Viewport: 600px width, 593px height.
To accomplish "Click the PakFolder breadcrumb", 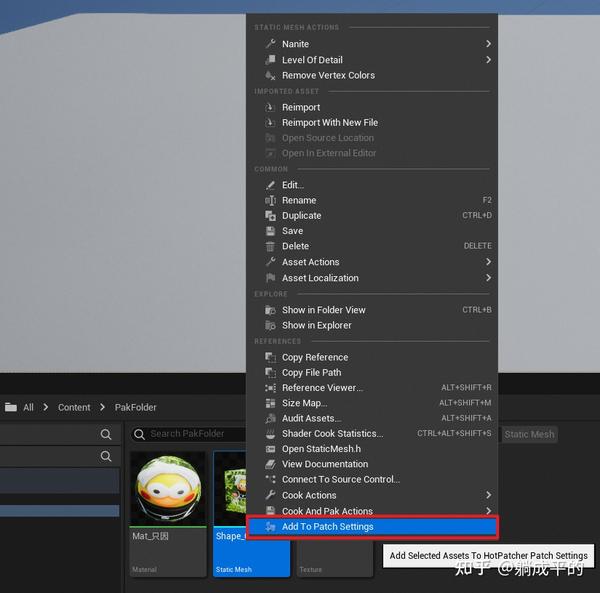I will [x=135, y=407].
